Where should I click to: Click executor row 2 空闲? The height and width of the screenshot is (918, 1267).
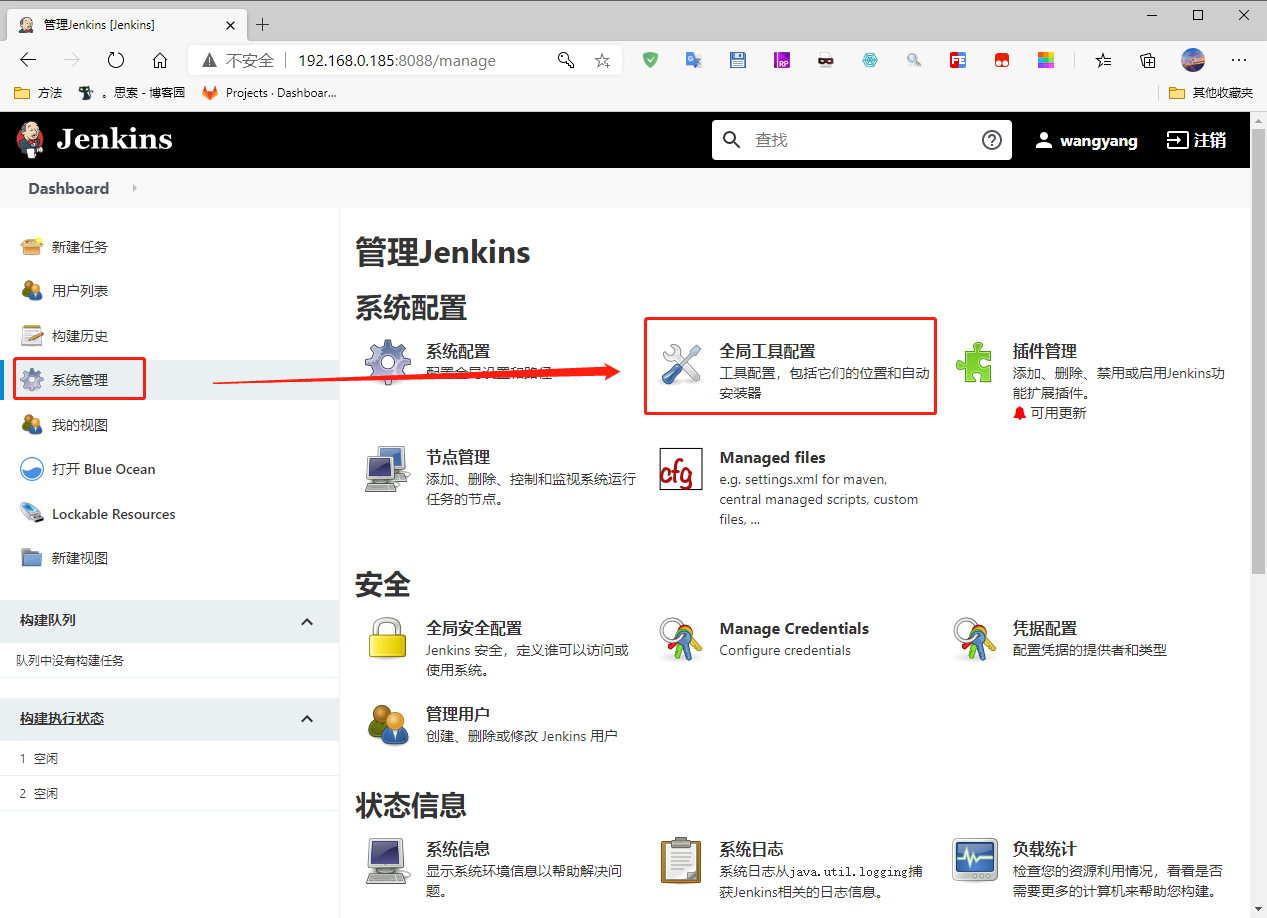(x=169, y=793)
